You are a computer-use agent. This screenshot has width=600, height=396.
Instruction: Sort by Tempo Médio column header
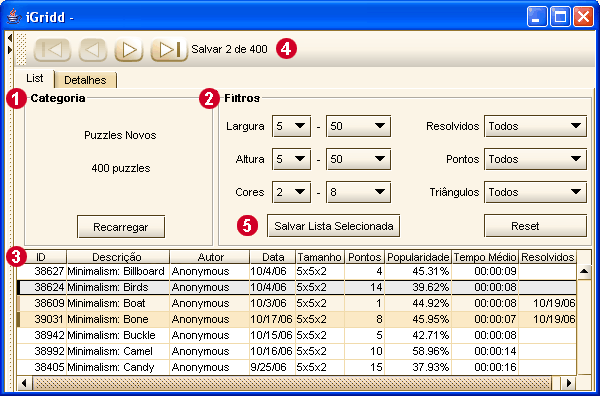[485, 257]
